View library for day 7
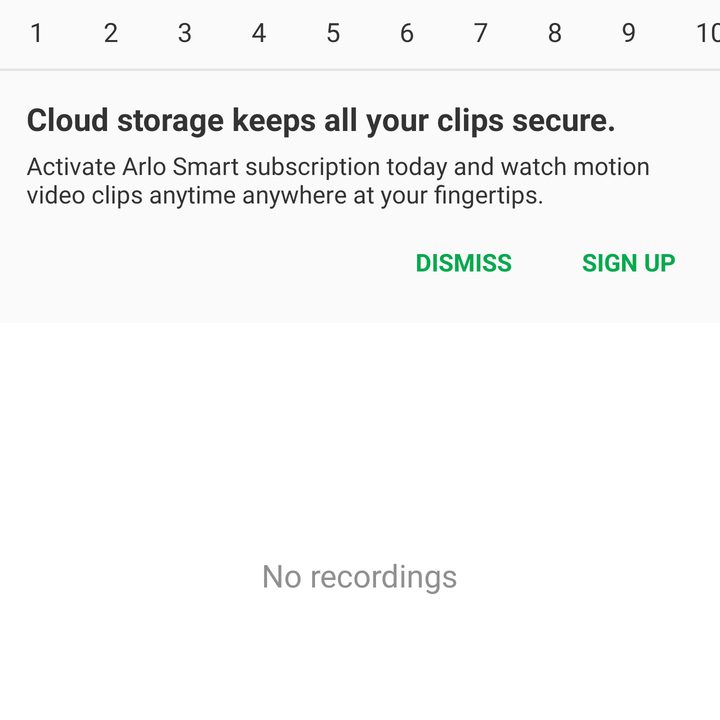 click(x=481, y=33)
